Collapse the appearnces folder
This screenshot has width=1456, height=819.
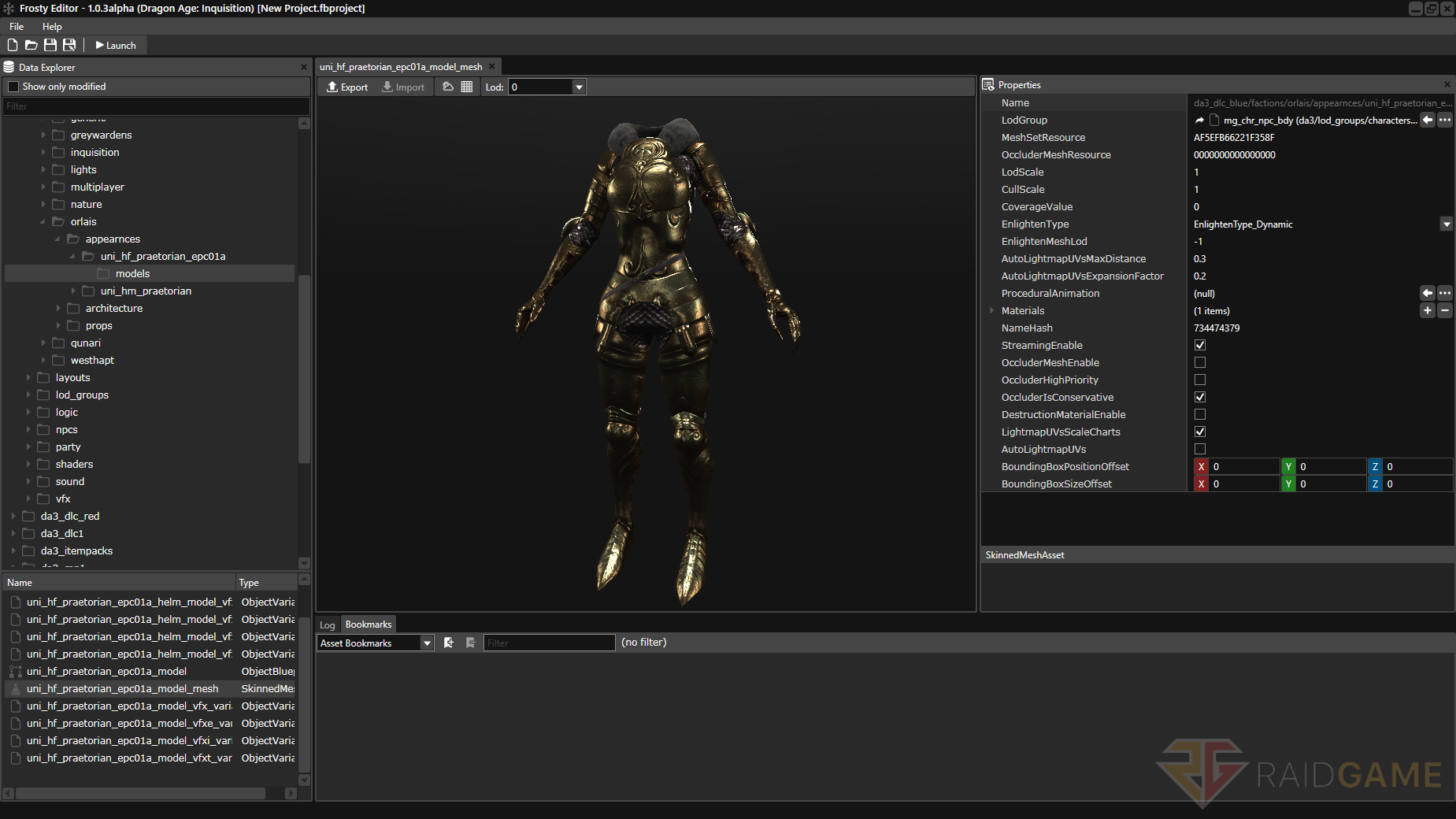(57, 239)
